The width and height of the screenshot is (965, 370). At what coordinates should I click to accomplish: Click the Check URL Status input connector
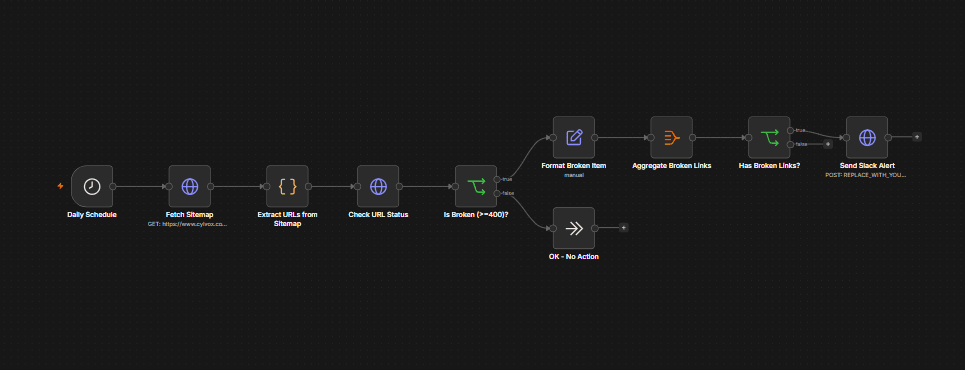(x=357, y=186)
